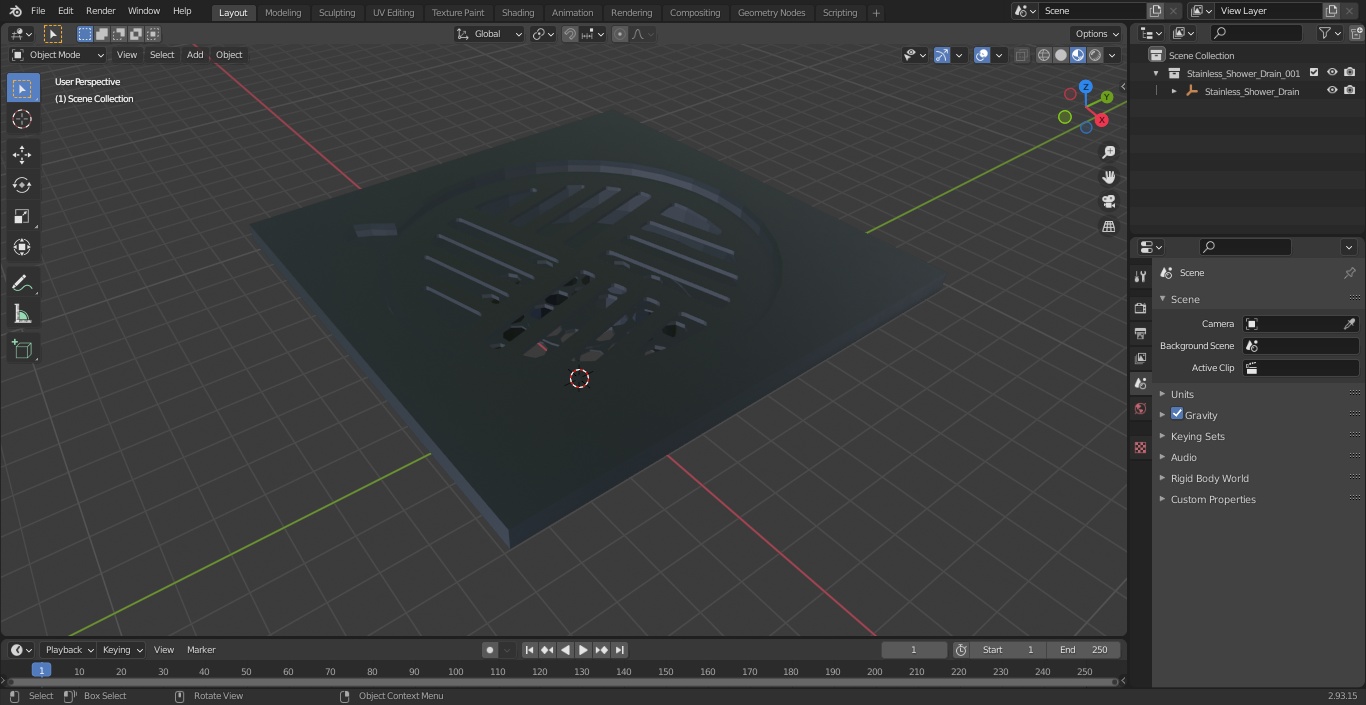
Task: Click the viewport zoom magnifier icon
Action: [x=1108, y=152]
